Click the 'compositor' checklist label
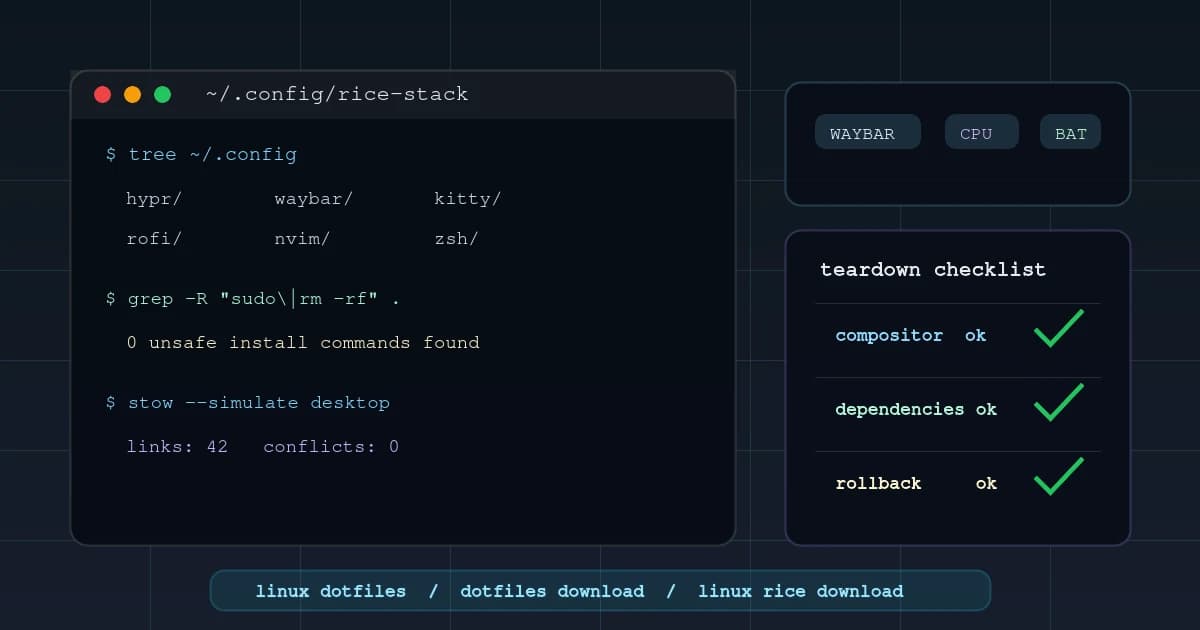Image resolution: width=1200 pixels, height=630 pixels. [889, 336]
